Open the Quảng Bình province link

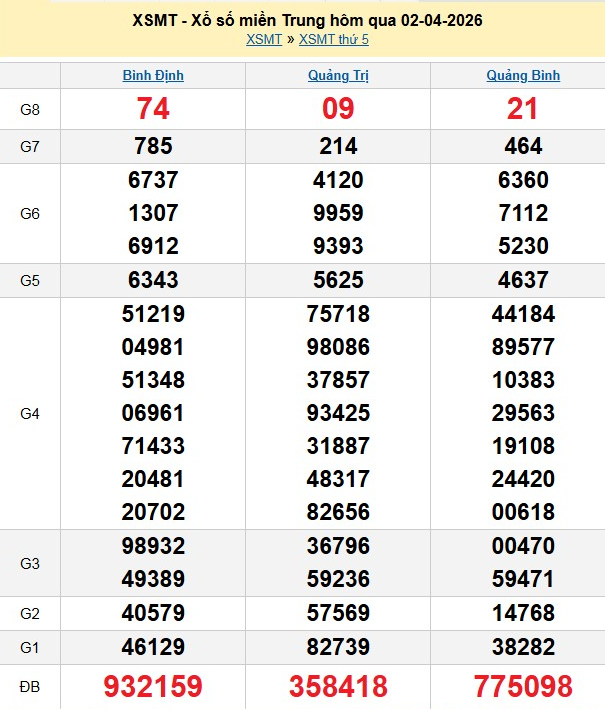point(523,75)
